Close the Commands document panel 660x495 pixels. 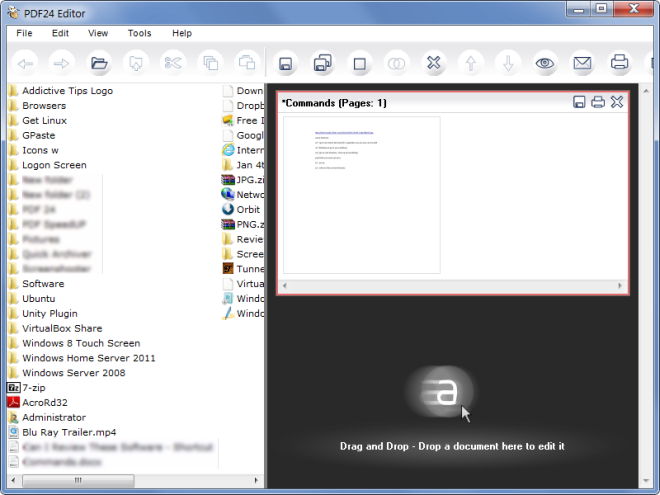(x=617, y=102)
